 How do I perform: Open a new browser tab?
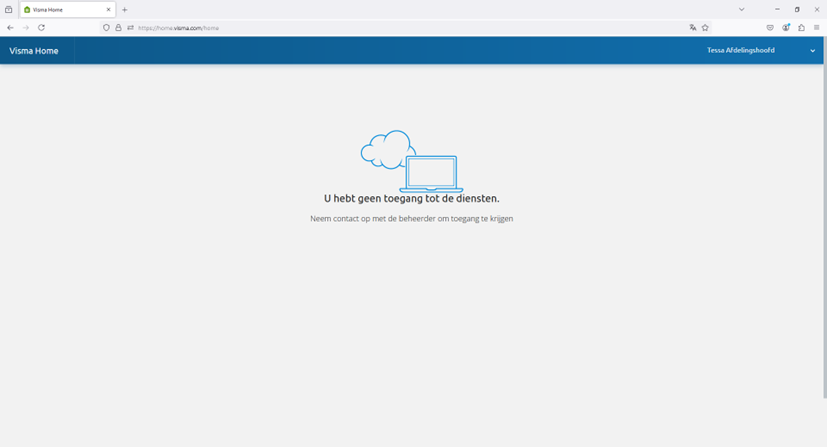tap(124, 9)
